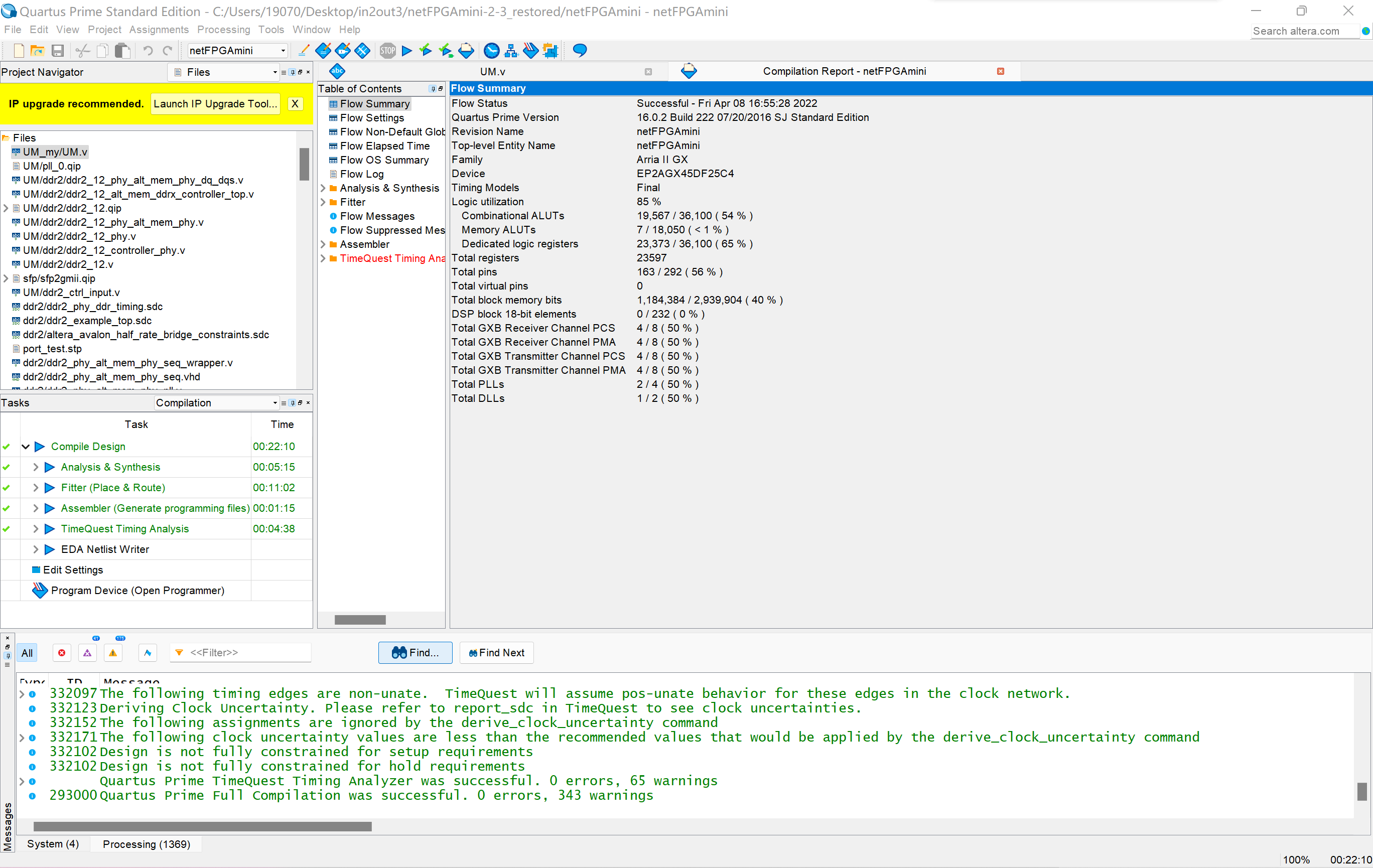Close the Compilation Report tab
Screen dimensions: 1373x868
click(x=1000, y=71)
